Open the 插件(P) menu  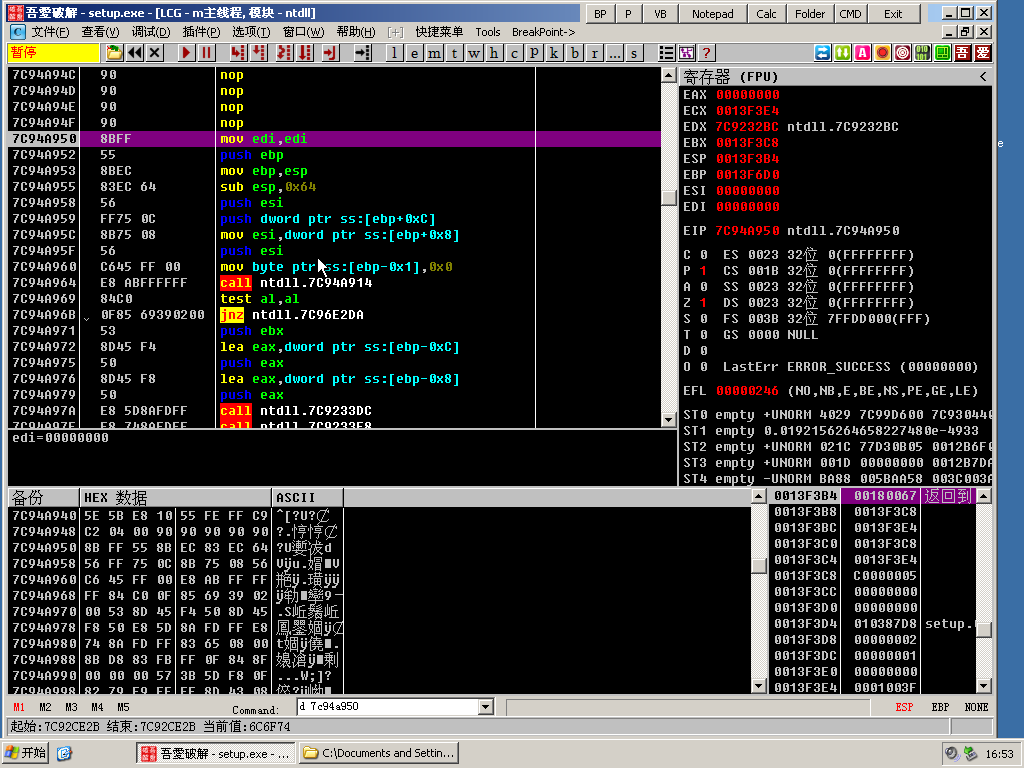[201, 32]
